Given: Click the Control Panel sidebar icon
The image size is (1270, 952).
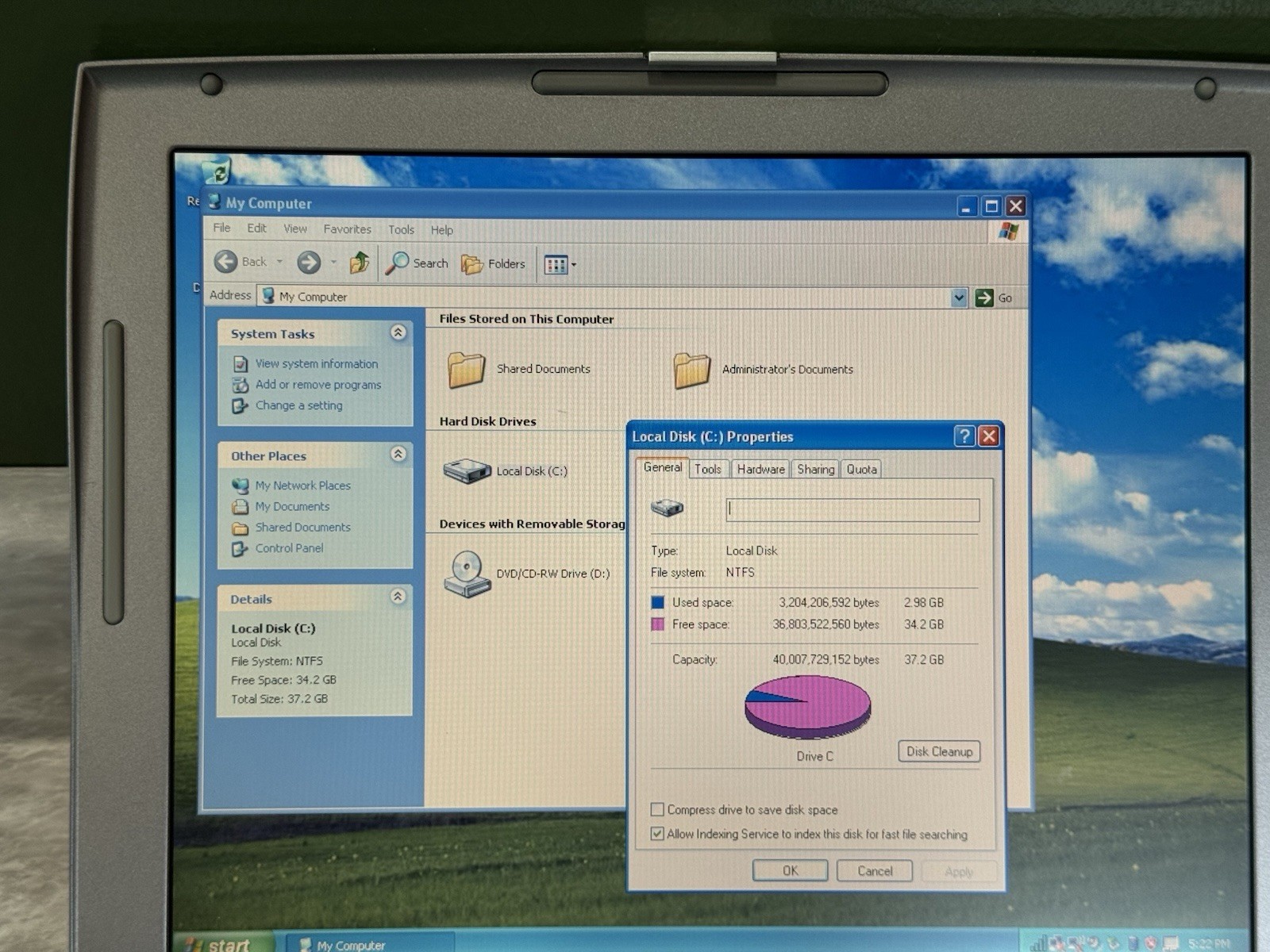Looking at the screenshot, I should click(240, 548).
